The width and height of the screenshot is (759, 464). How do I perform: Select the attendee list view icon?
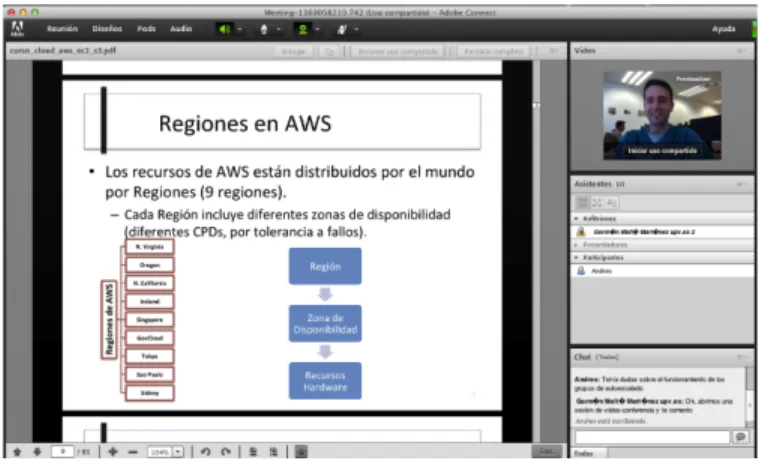tap(582, 202)
